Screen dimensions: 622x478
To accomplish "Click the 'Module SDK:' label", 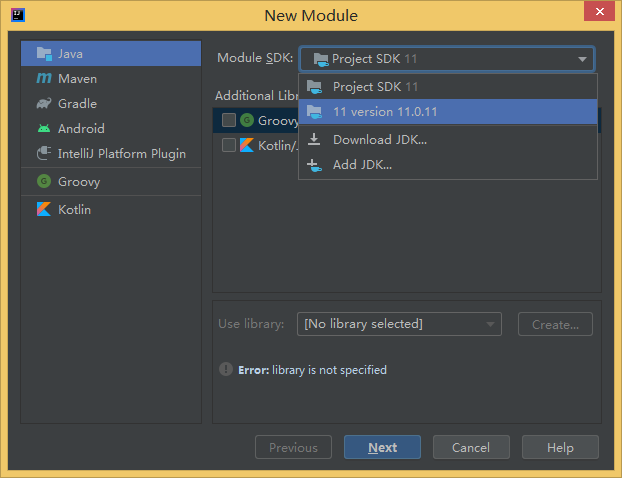I will pos(255,58).
